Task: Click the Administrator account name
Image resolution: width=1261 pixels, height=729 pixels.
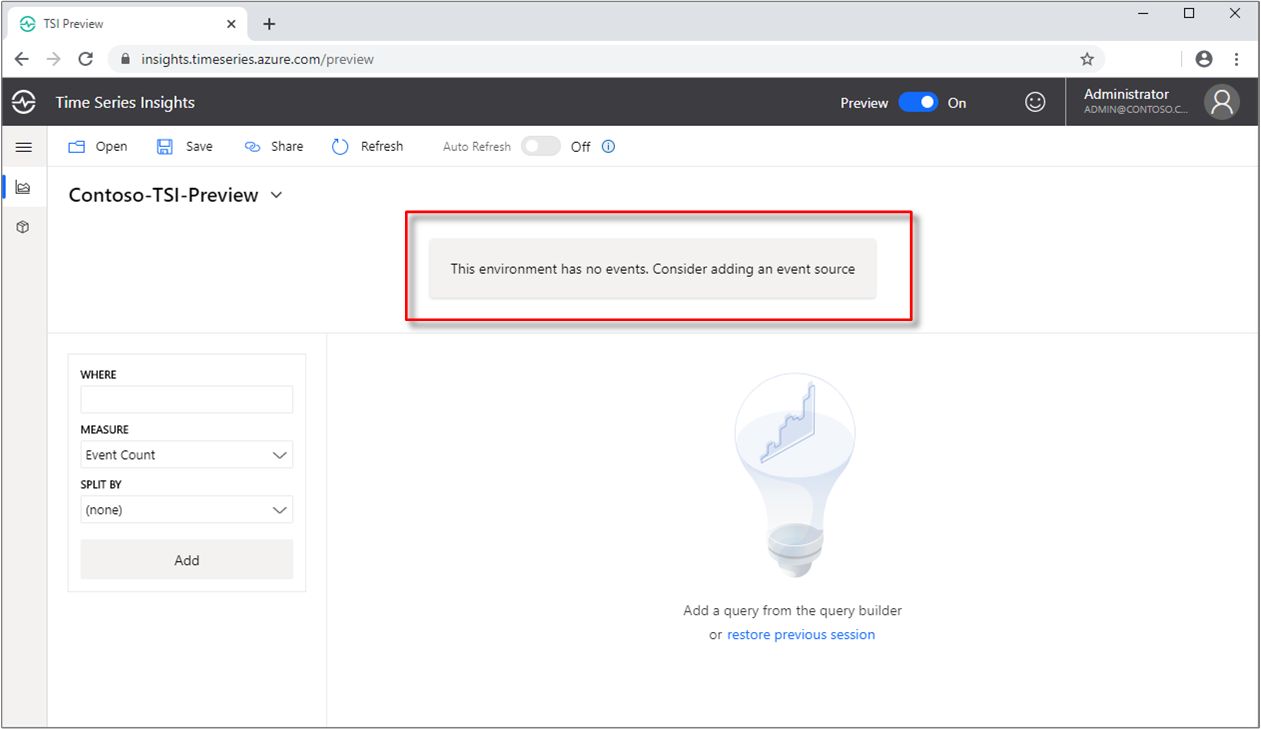Action: (x=1126, y=94)
